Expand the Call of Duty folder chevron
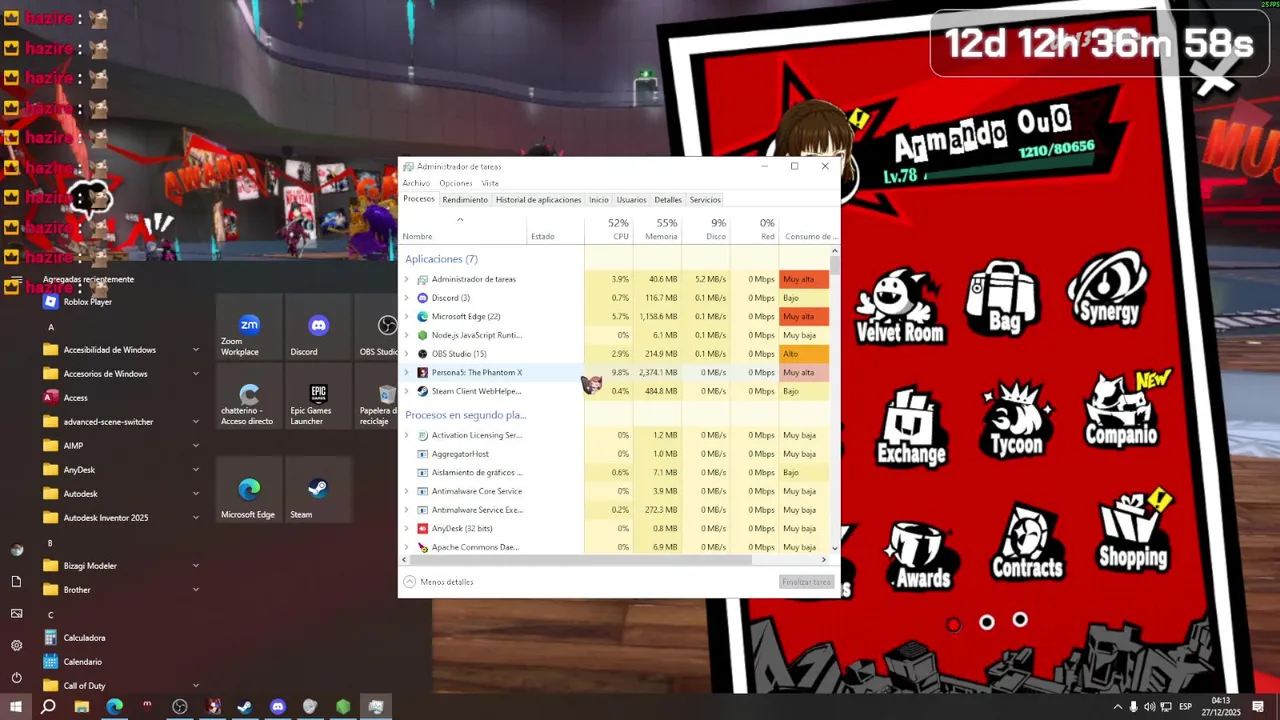1280x720 pixels. [x=195, y=686]
